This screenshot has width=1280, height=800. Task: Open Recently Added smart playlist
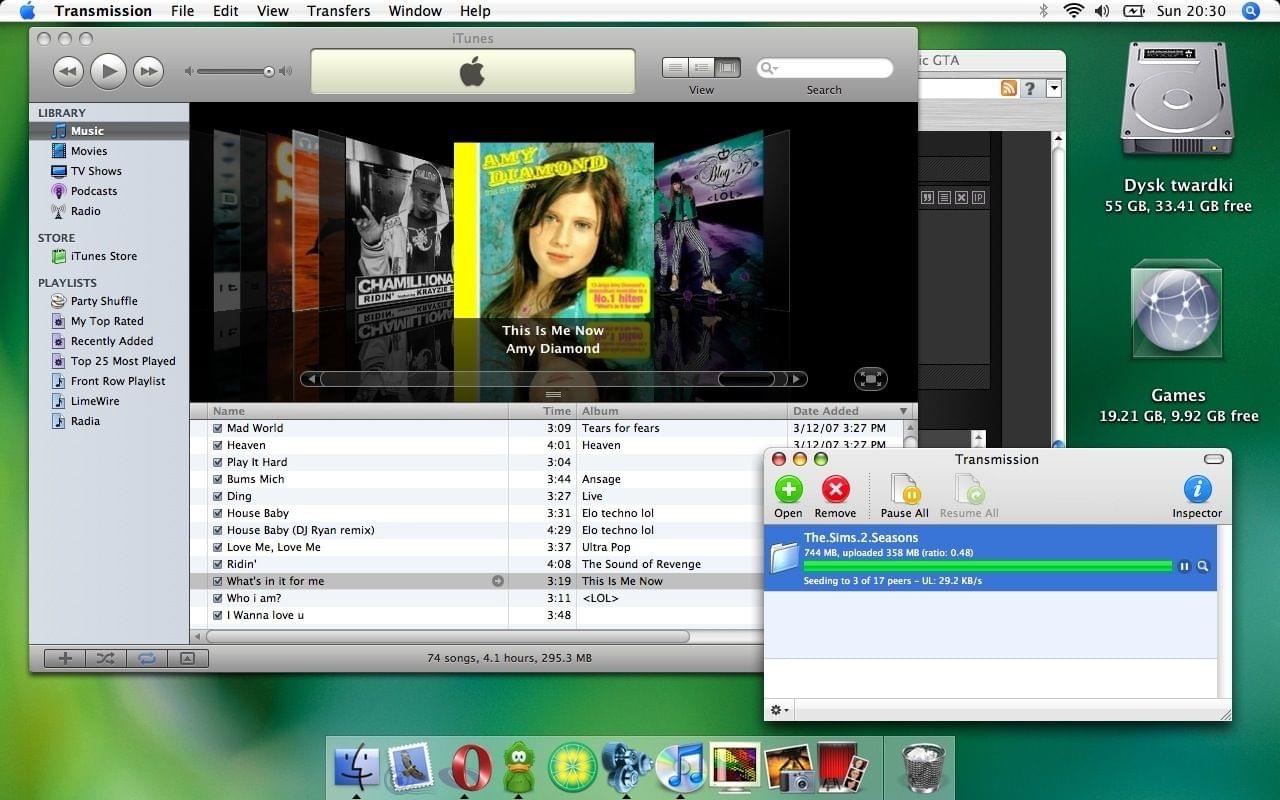(112, 341)
